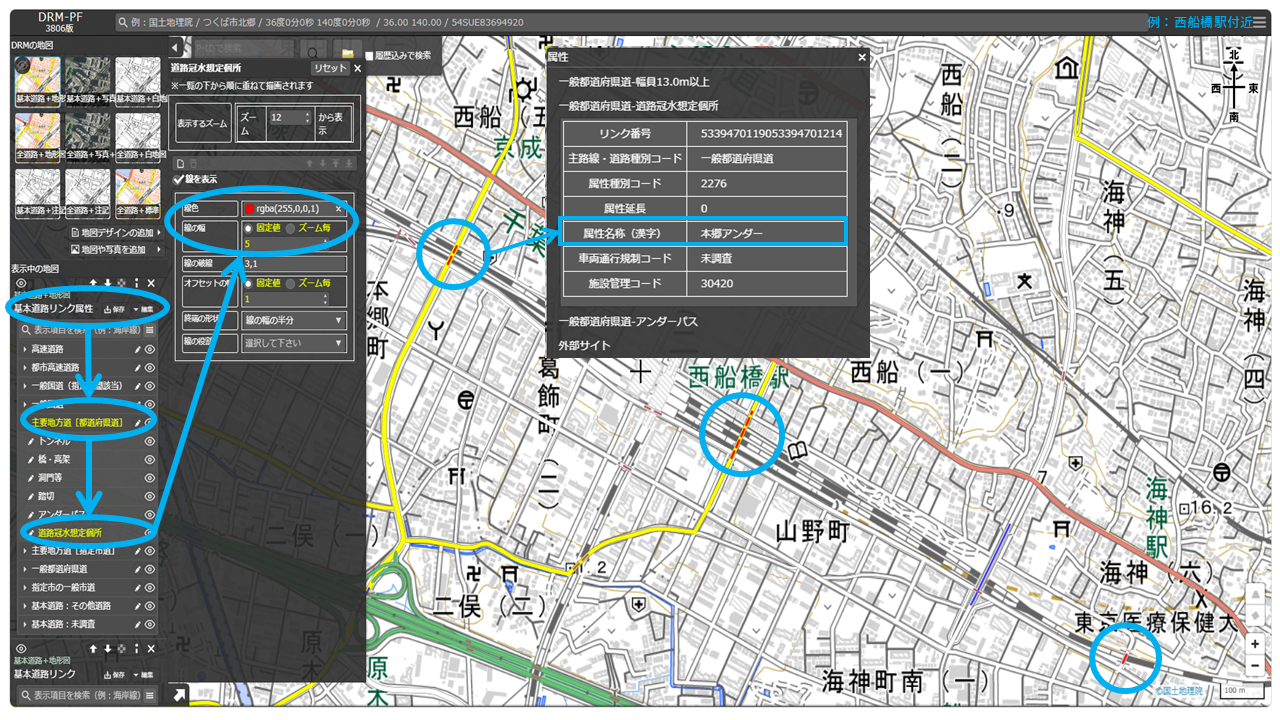Select ズーム毎 radio for 線の幅

pyautogui.click(x=291, y=228)
